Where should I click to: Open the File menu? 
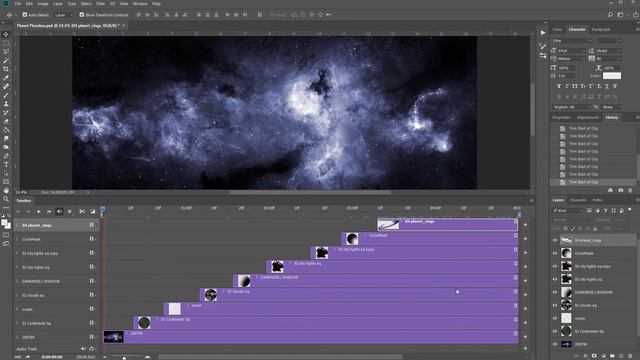[x=18, y=4]
